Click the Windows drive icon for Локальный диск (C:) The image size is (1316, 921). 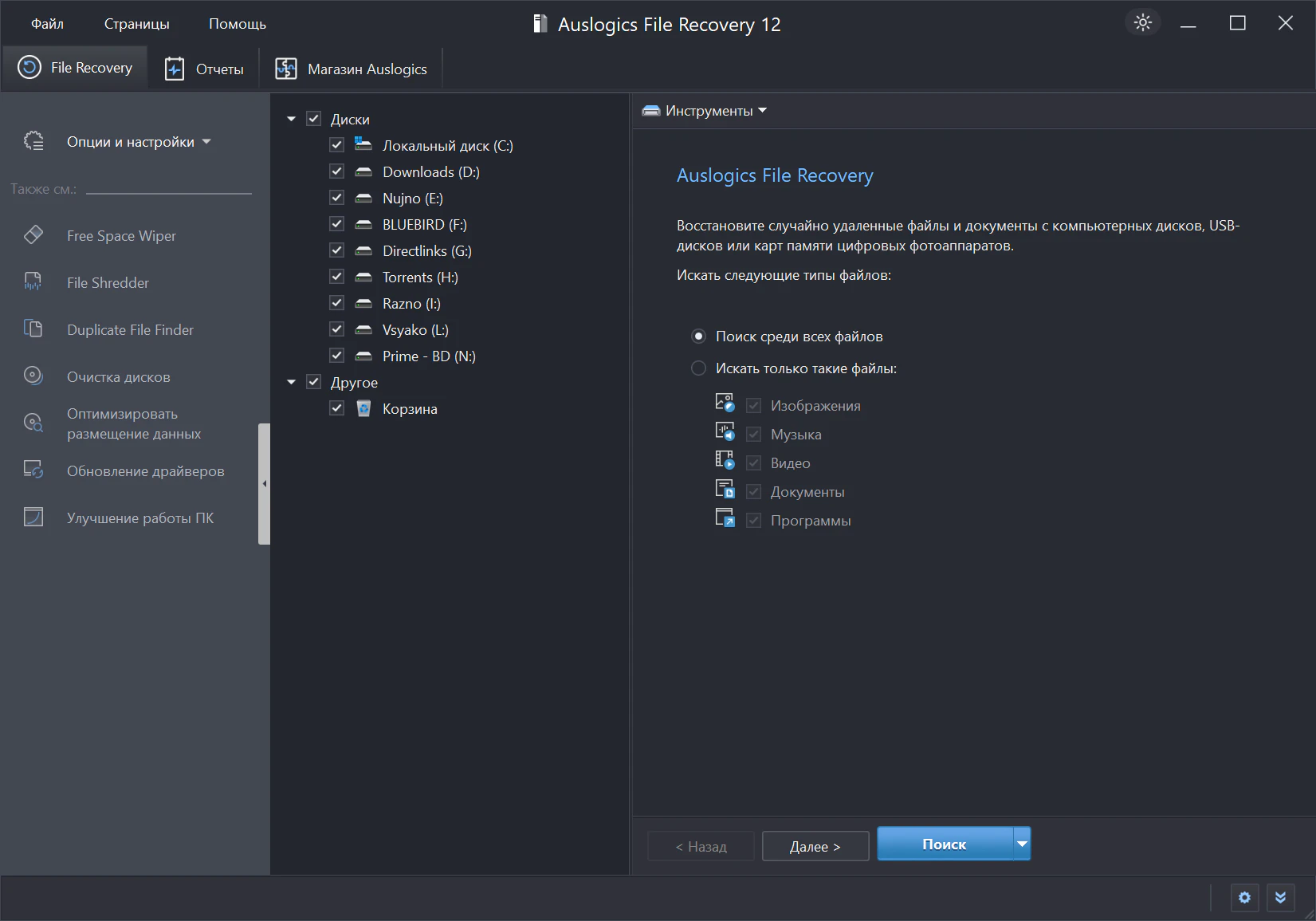(363, 144)
